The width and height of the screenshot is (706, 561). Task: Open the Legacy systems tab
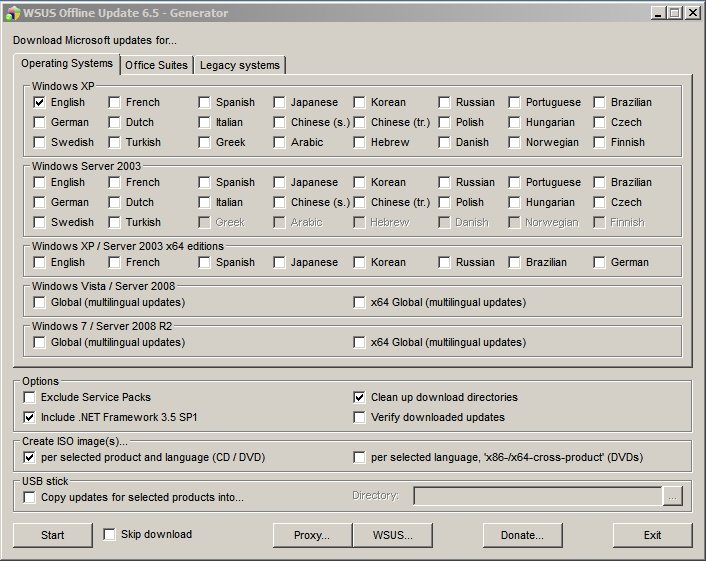(240, 65)
